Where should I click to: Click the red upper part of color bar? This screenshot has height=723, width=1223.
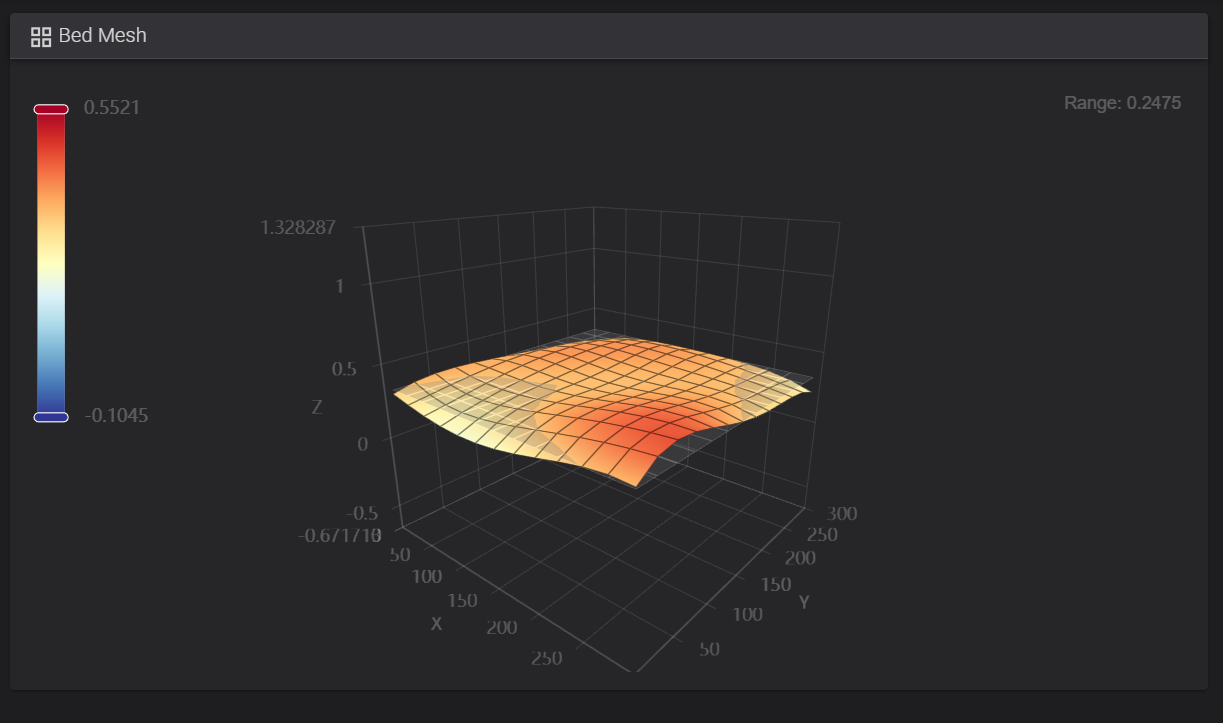[x=51, y=150]
